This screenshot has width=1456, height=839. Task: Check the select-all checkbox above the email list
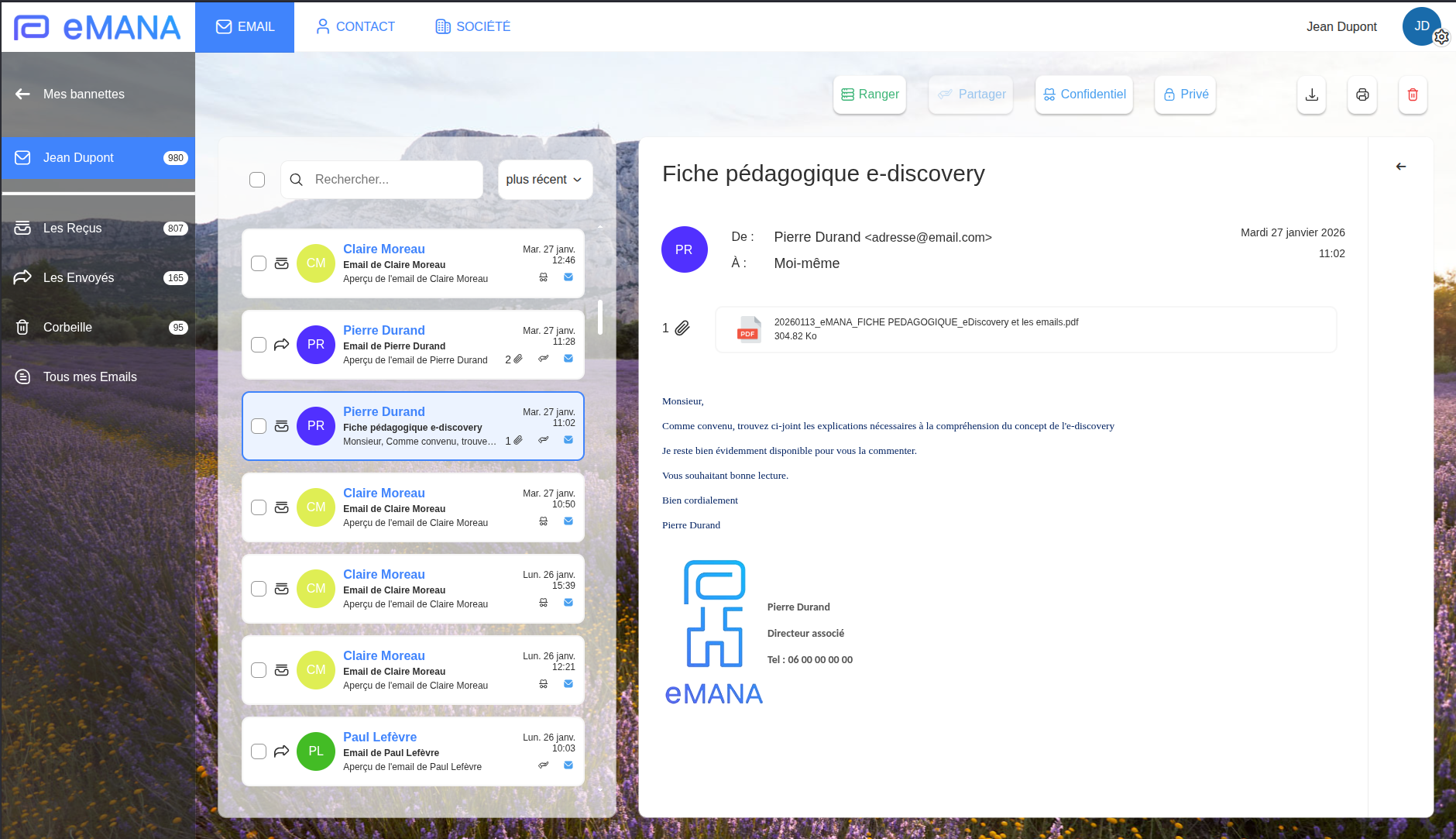[x=256, y=179]
